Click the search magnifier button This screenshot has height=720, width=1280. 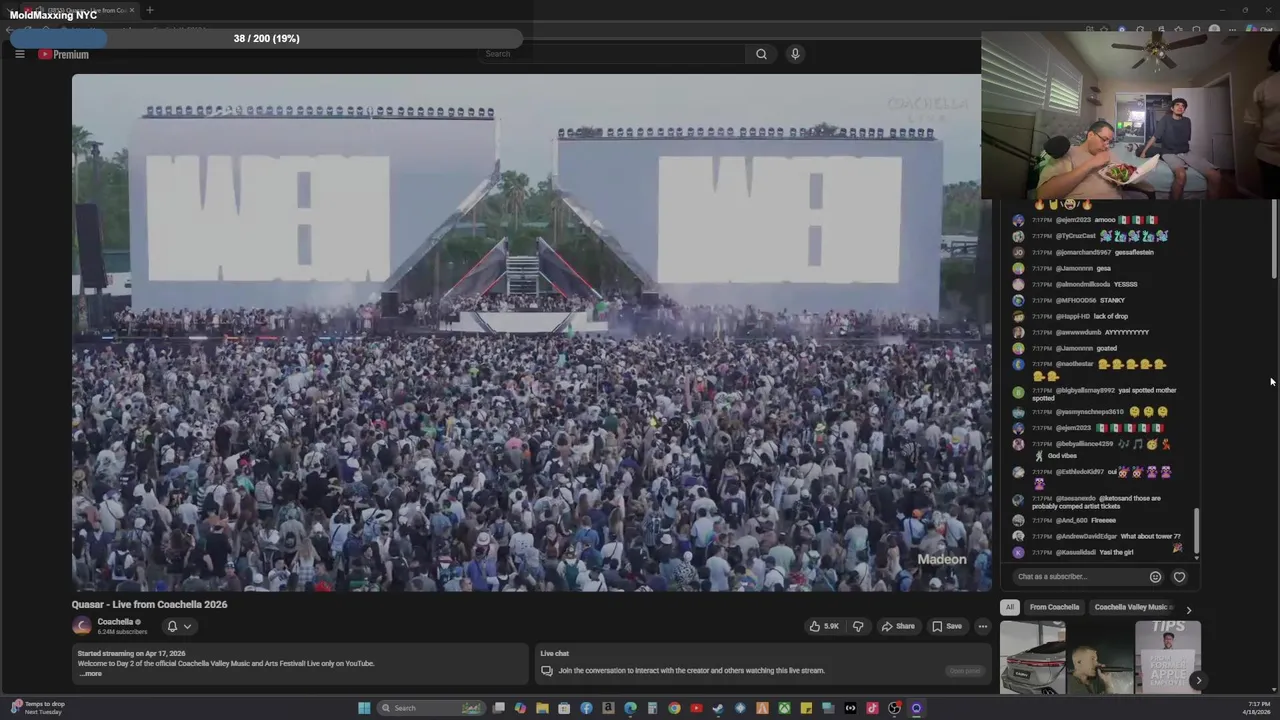point(761,54)
